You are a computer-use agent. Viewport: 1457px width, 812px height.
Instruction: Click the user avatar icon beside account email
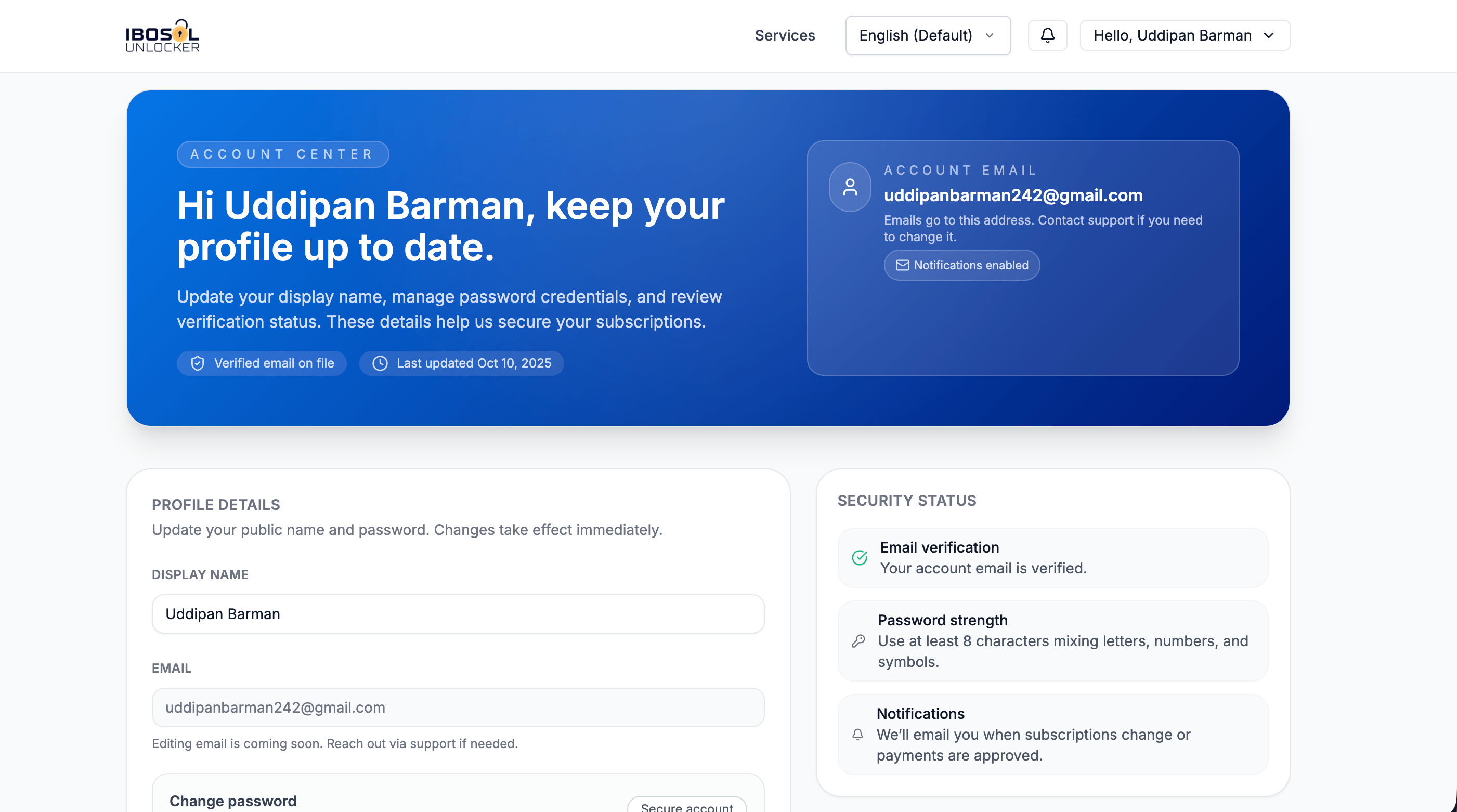coord(850,187)
